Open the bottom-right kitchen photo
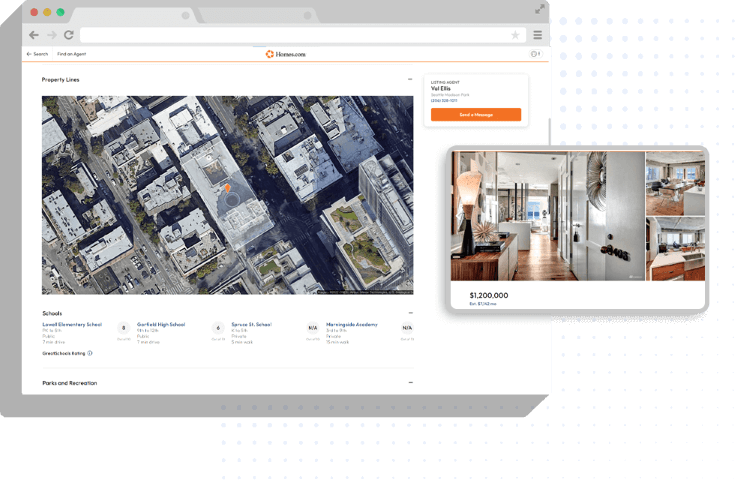This screenshot has height=480, width=735. tap(675, 249)
